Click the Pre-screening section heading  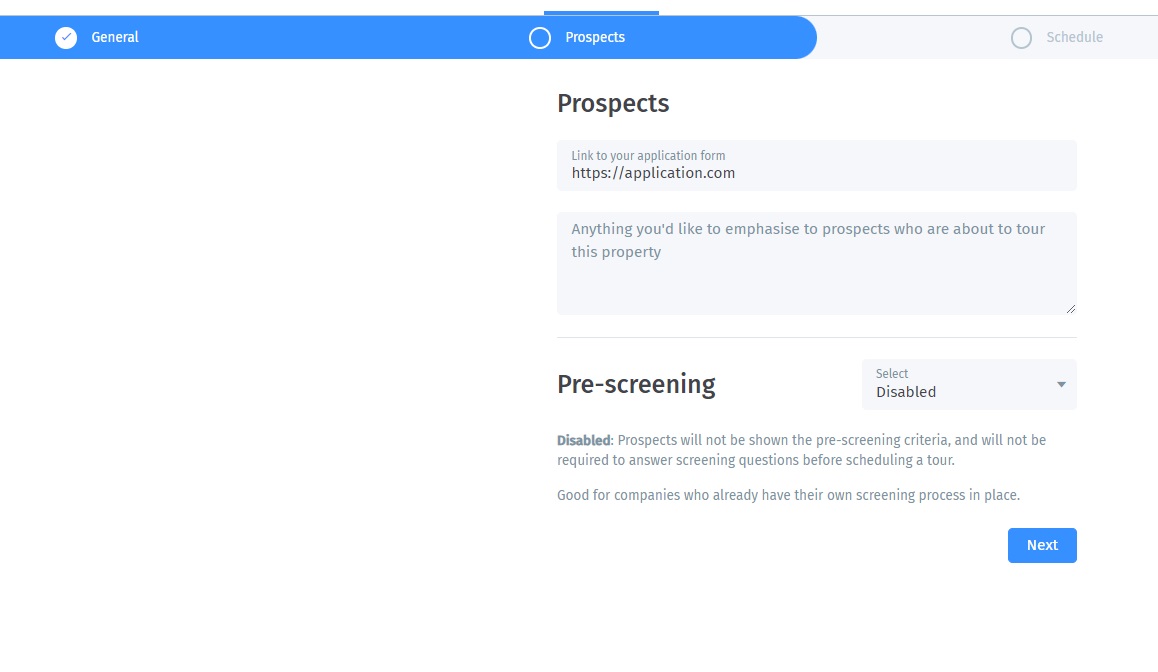point(636,385)
